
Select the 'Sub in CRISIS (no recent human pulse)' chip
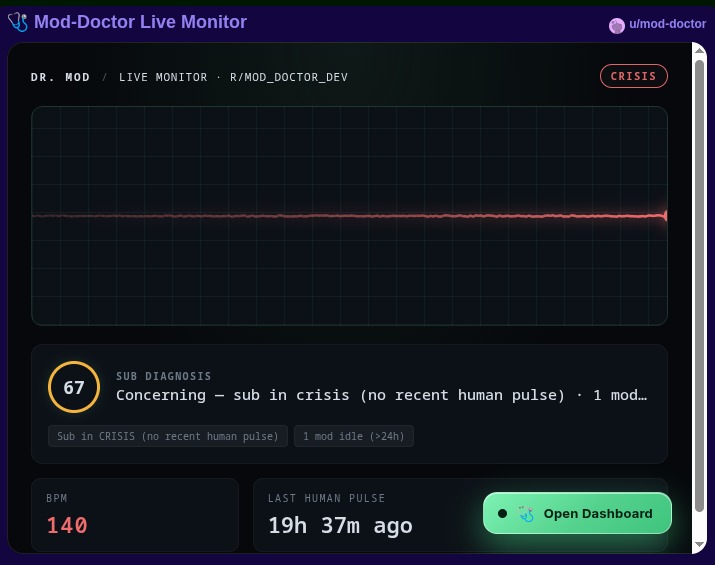[x=168, y=436]
